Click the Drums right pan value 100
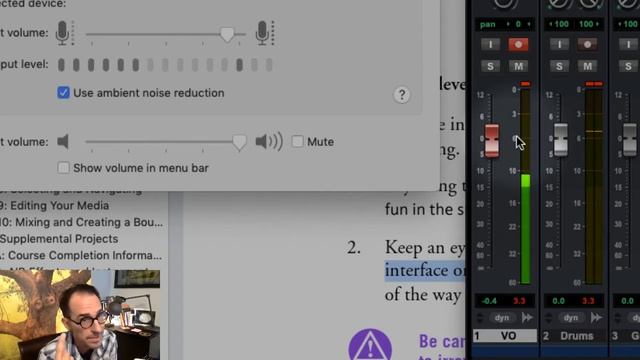 point(589,24)
